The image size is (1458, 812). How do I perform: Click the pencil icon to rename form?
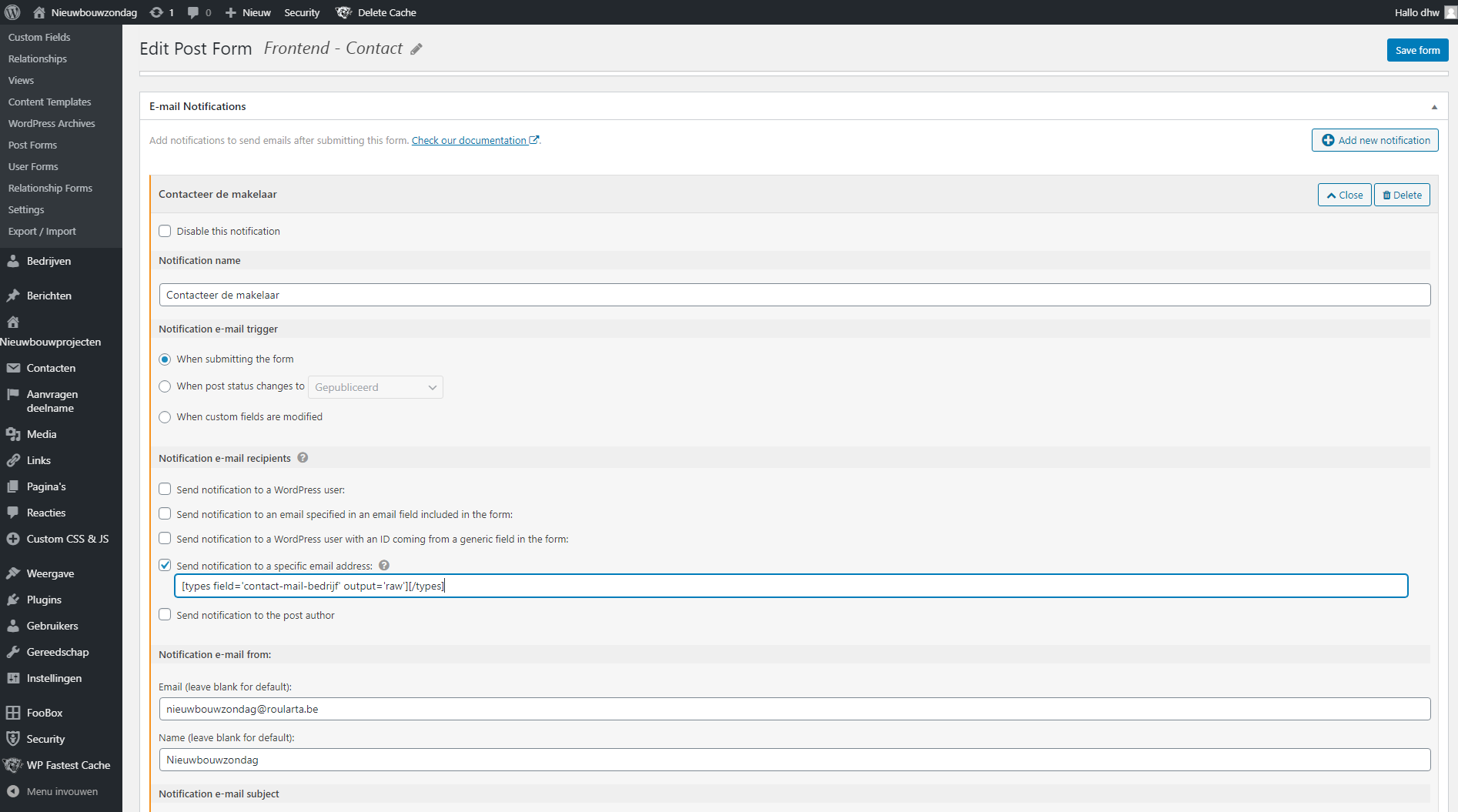click(416, 49)
